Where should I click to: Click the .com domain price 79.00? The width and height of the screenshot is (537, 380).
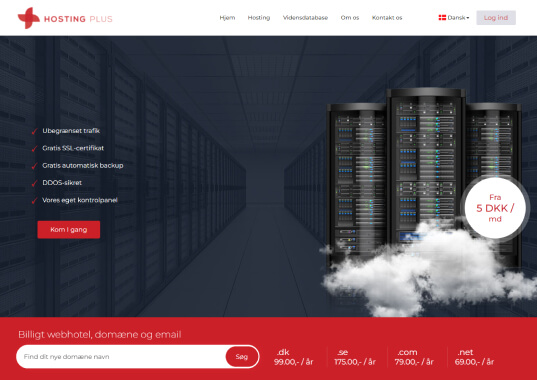tap(414, 362)
